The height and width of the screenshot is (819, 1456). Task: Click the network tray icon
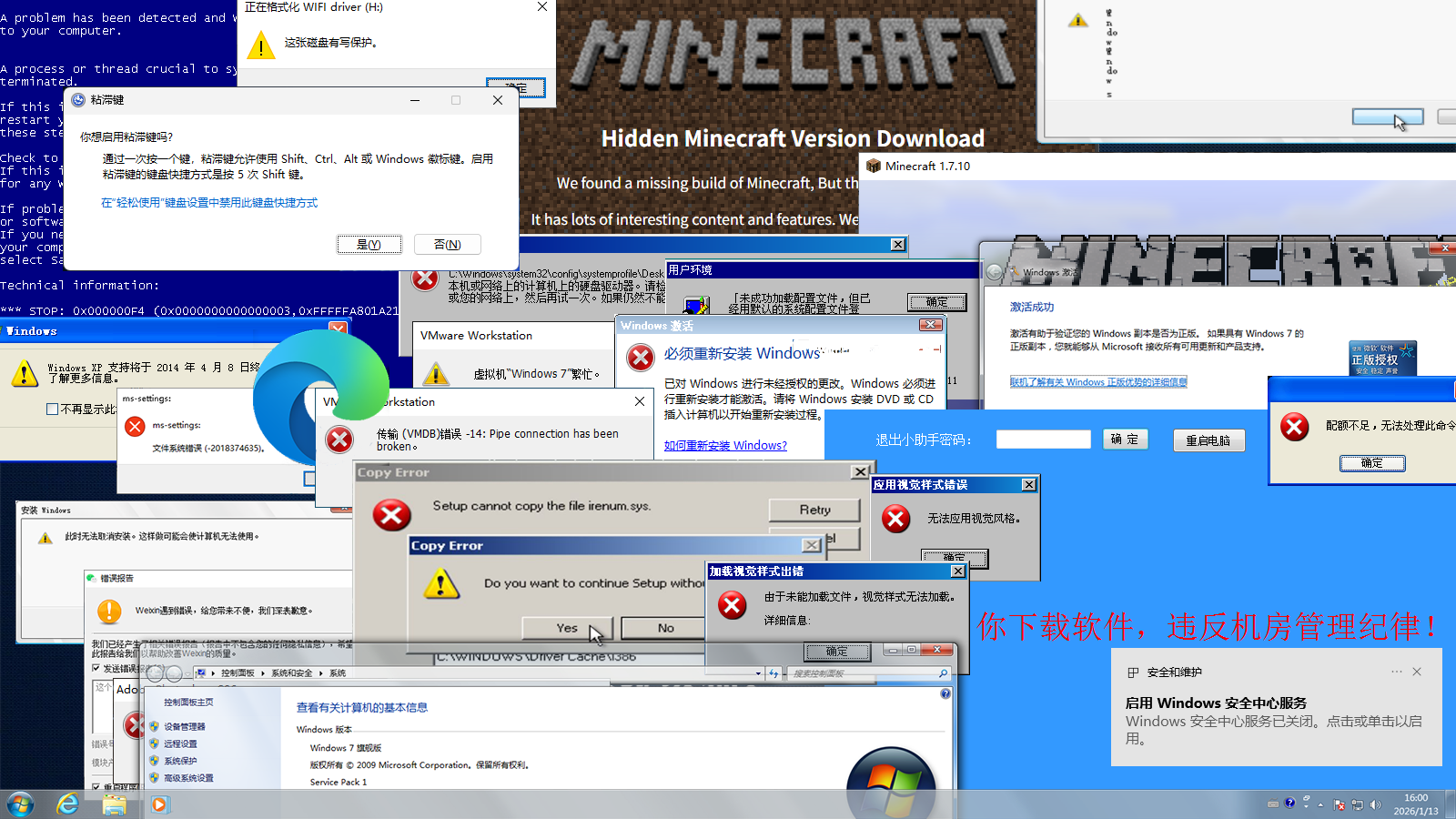pyautogui.click(x=1358, y=804)
